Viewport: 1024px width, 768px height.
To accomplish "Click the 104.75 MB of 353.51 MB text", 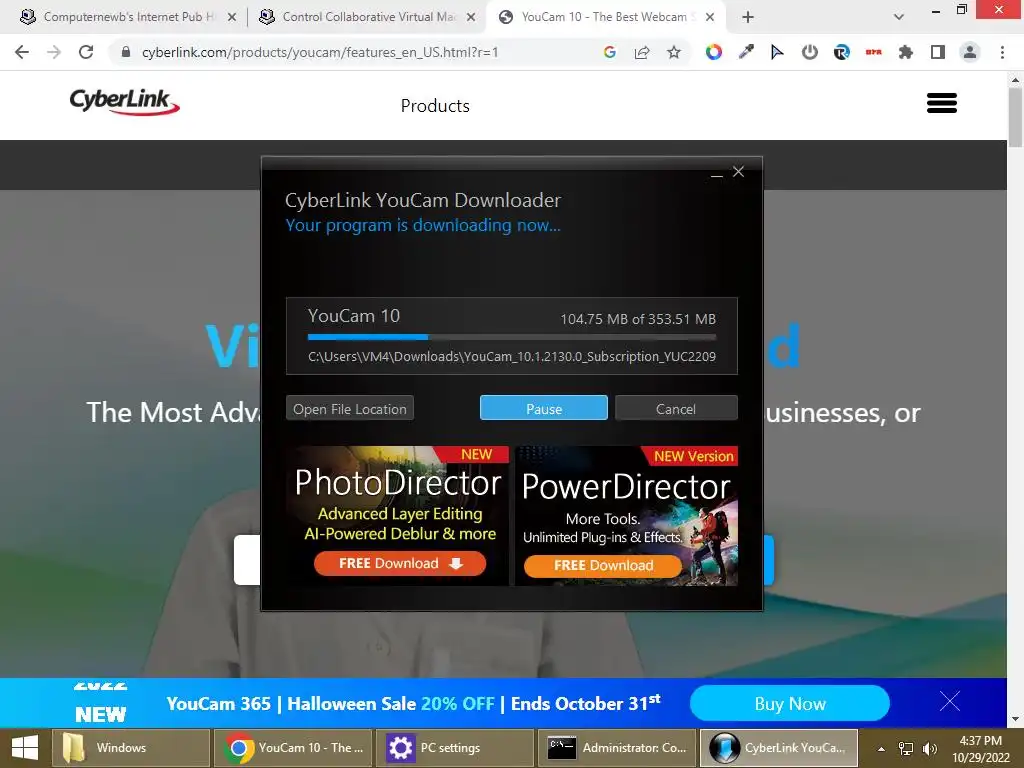I will tap(638, 319).
